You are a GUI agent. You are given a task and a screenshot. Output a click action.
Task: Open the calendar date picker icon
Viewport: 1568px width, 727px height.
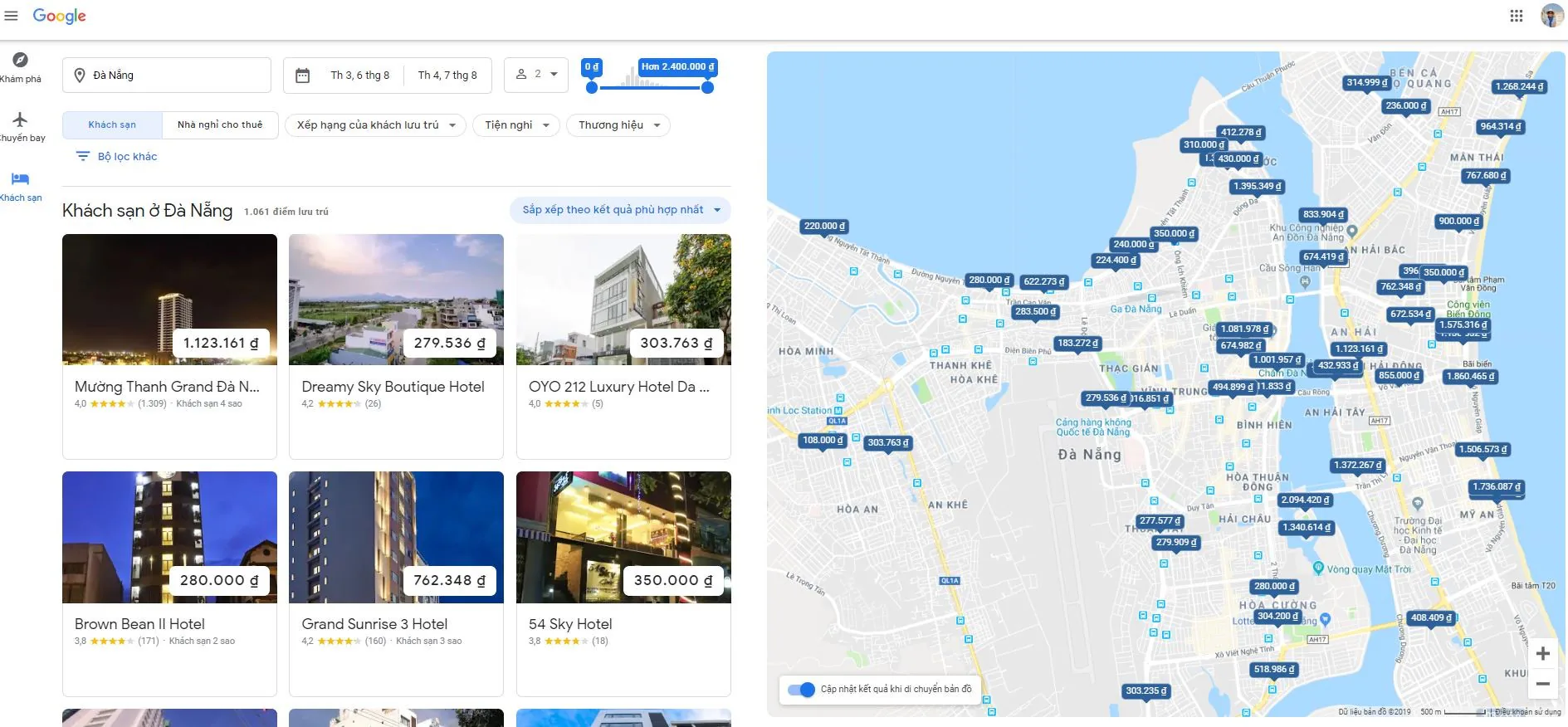303,76
